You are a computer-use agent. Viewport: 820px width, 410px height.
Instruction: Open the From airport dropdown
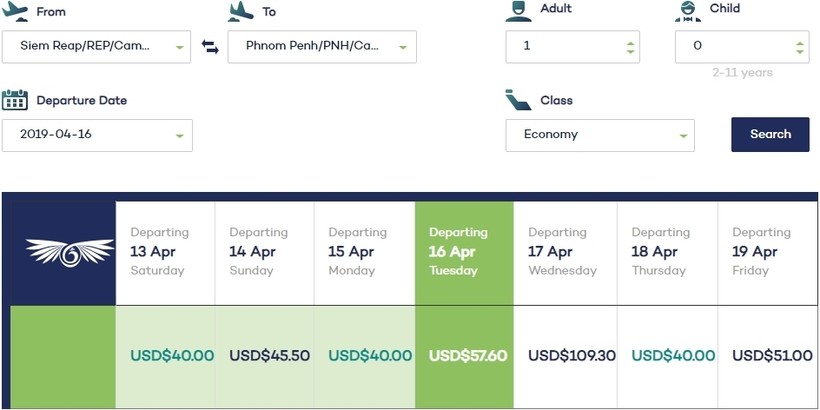pyautogui.click(x=179, y=47)
